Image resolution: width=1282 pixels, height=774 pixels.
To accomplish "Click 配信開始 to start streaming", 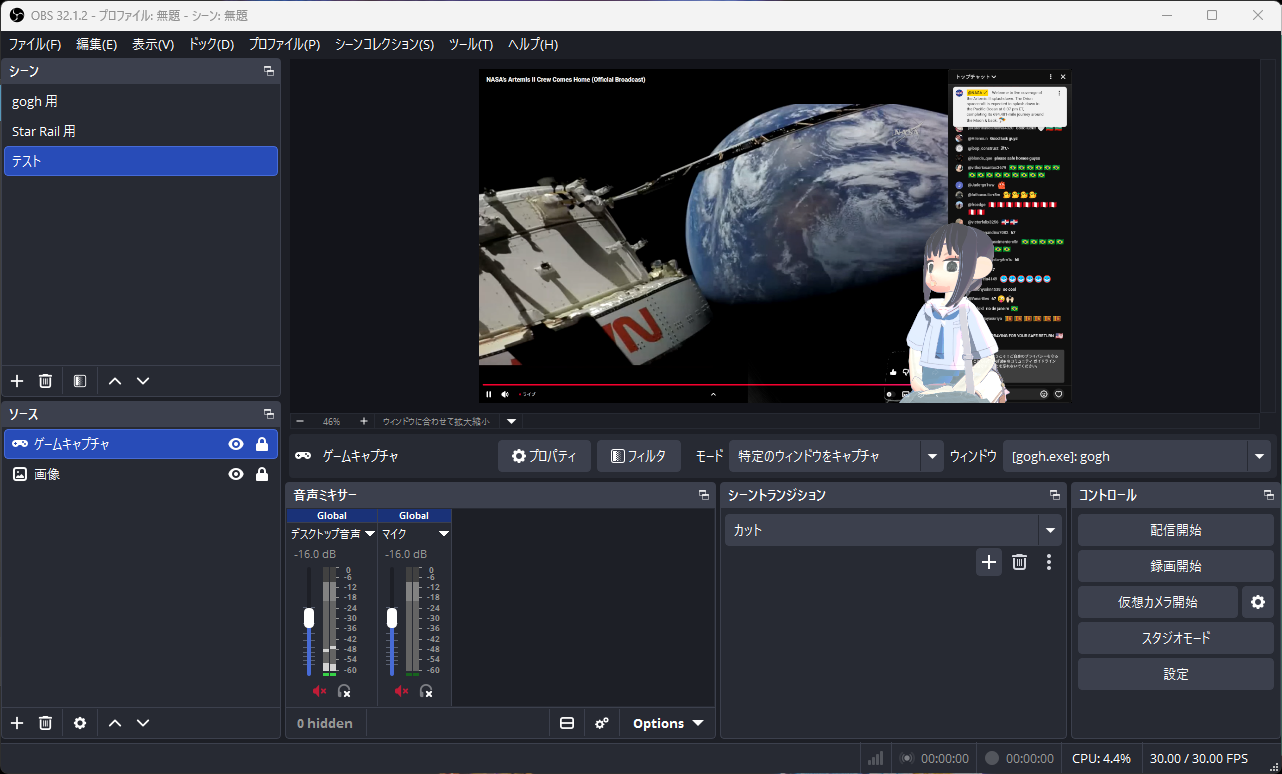I will [1176, 530].
